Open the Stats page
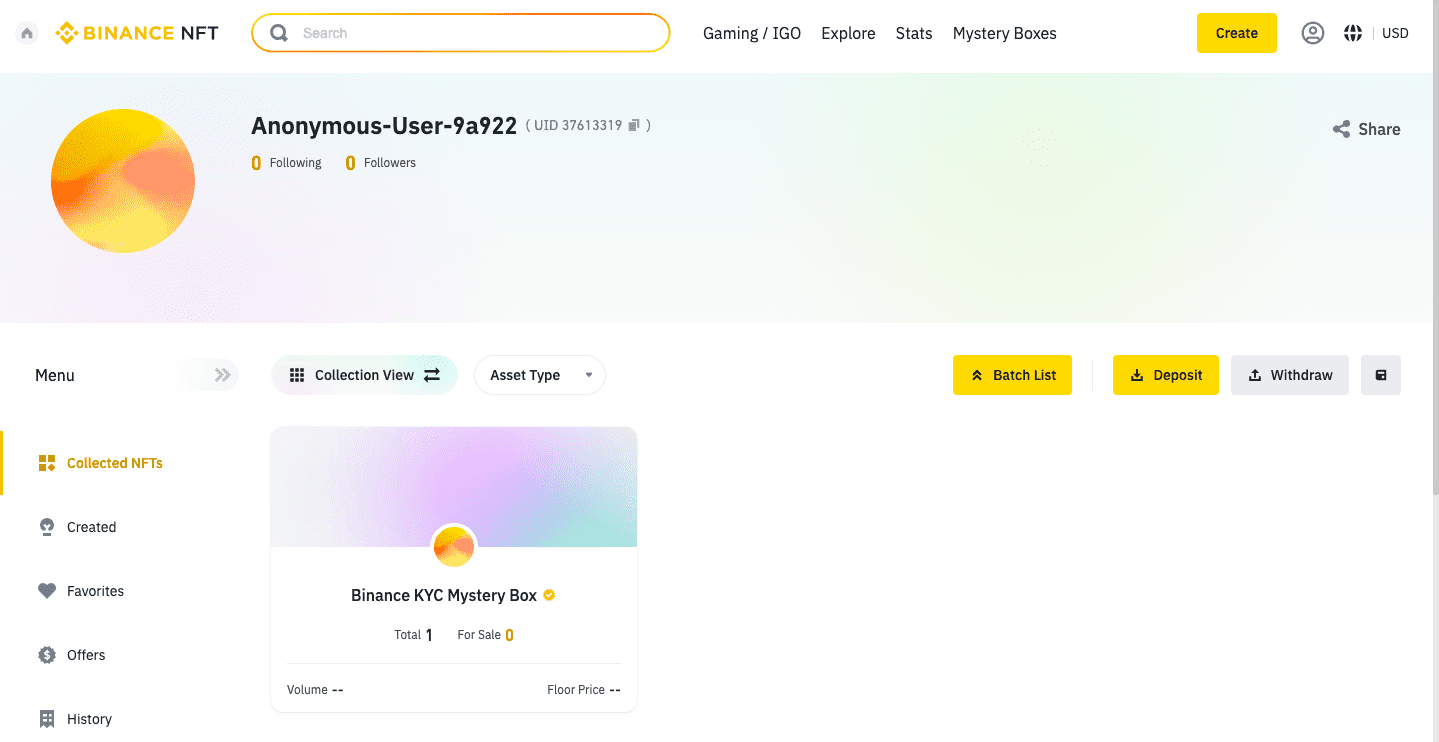1439x742 pixels. pos(914,33)
